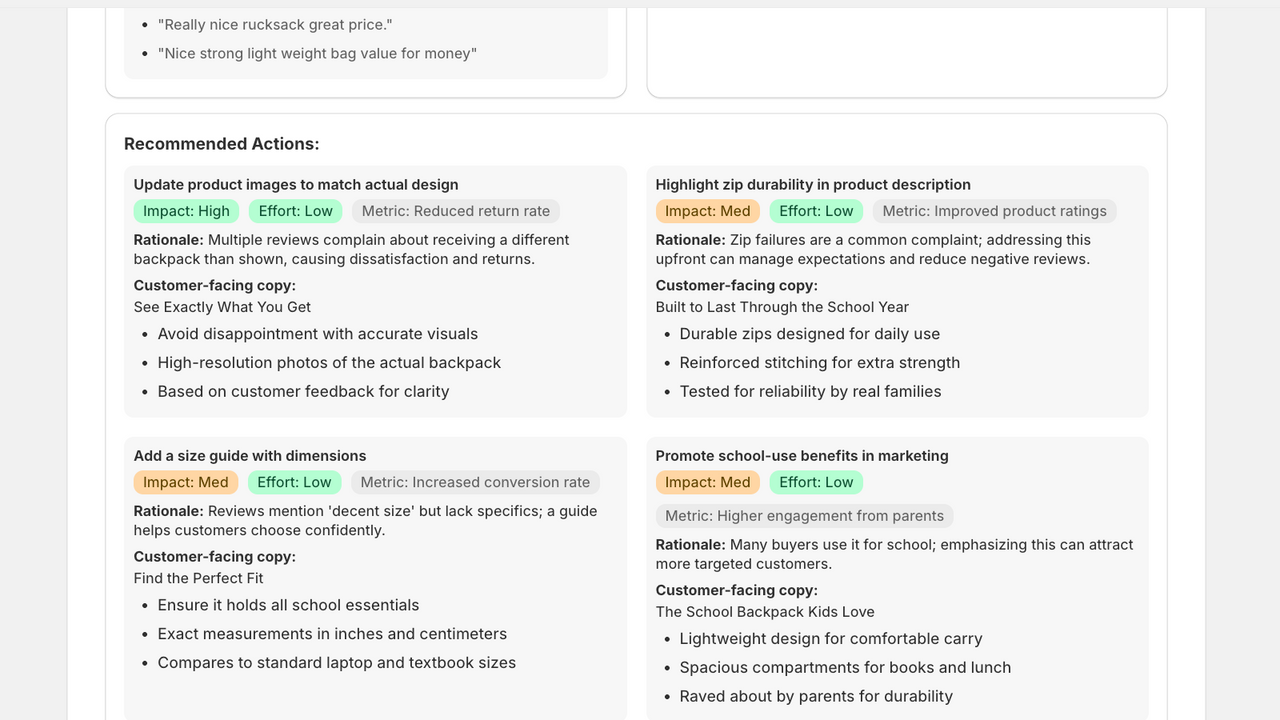Click 'Update product images to match actual design' heading
The image size is (1280, 720).
click(x=296, y=184)
